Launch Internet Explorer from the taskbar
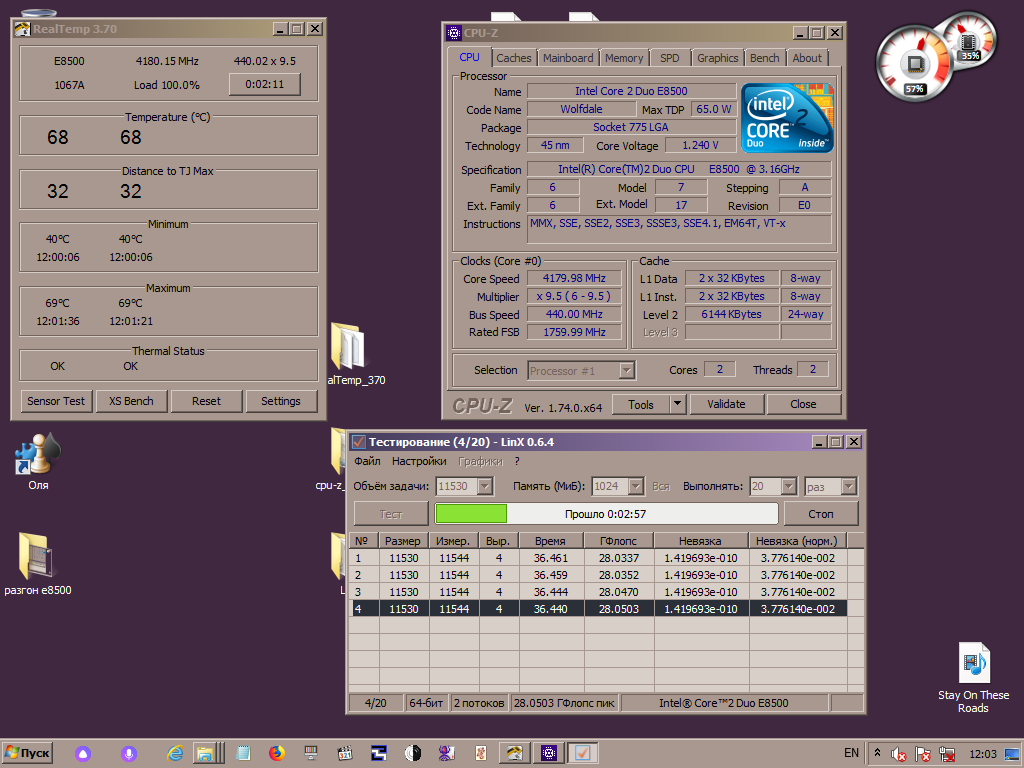The height and width of the screenshot is (768, 1024). pyautogui.click(x=174, y=753)
